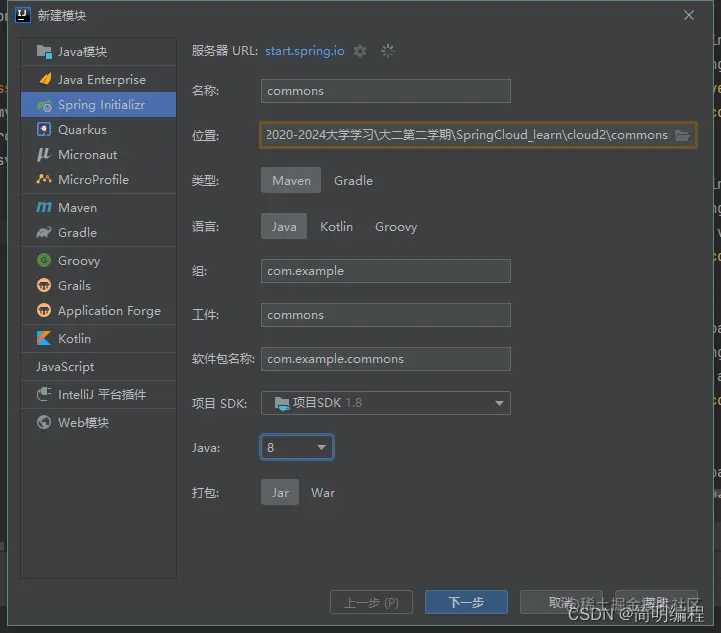Click the Application Forge icon
The height and width of the screenshot is (633, 721).
pyautogui.click(x=44, y=310)
